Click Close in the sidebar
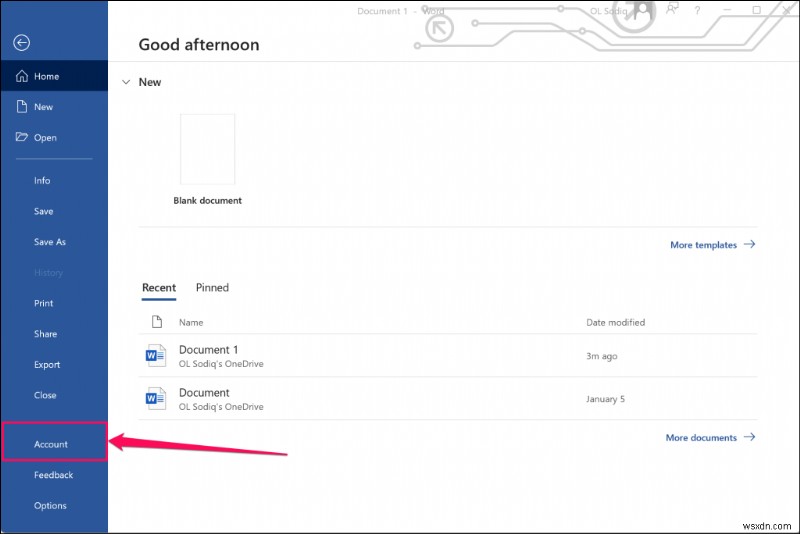 tap(45, 395)
